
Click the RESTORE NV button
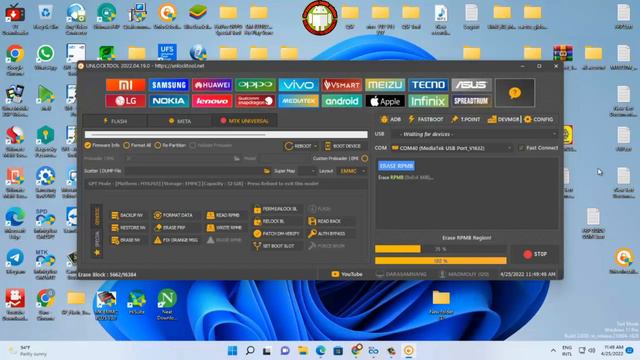tap(129, 228)
